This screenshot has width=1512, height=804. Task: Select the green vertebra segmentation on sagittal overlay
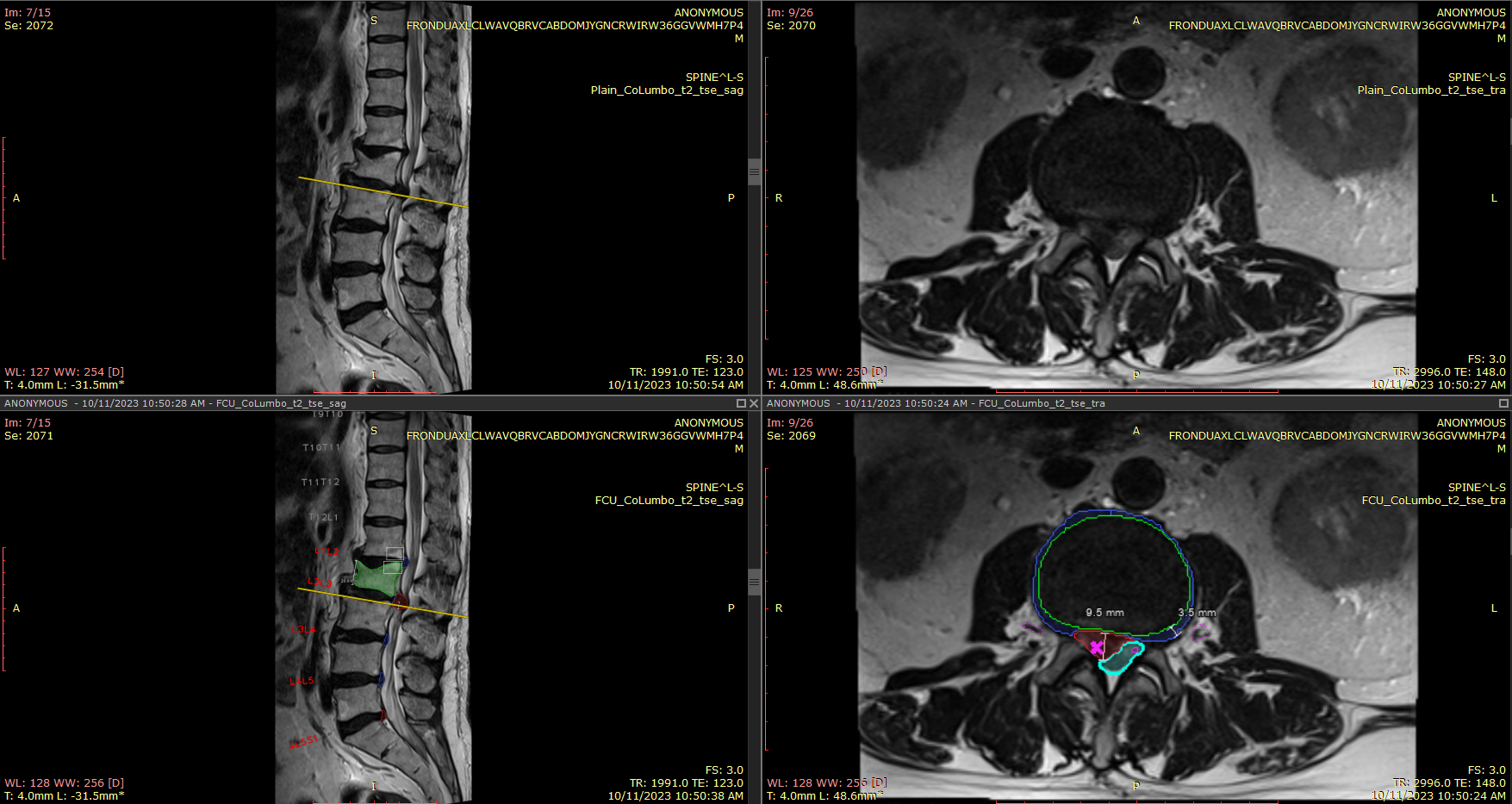click(x=376, y=577)
